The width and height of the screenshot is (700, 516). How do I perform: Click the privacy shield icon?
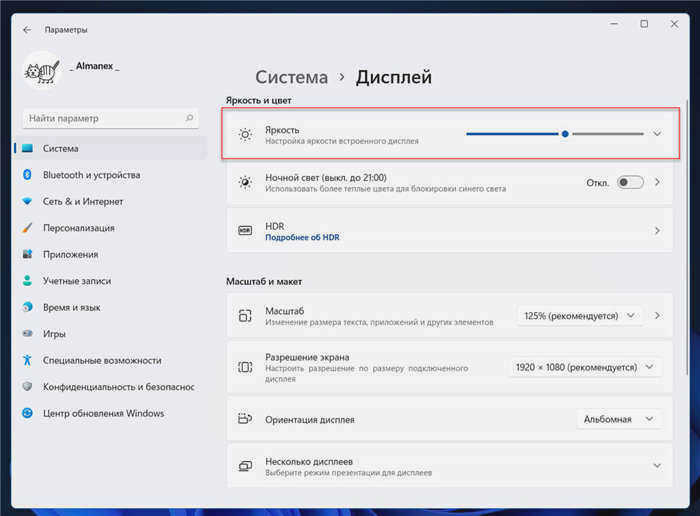click(x=27, y=387)
